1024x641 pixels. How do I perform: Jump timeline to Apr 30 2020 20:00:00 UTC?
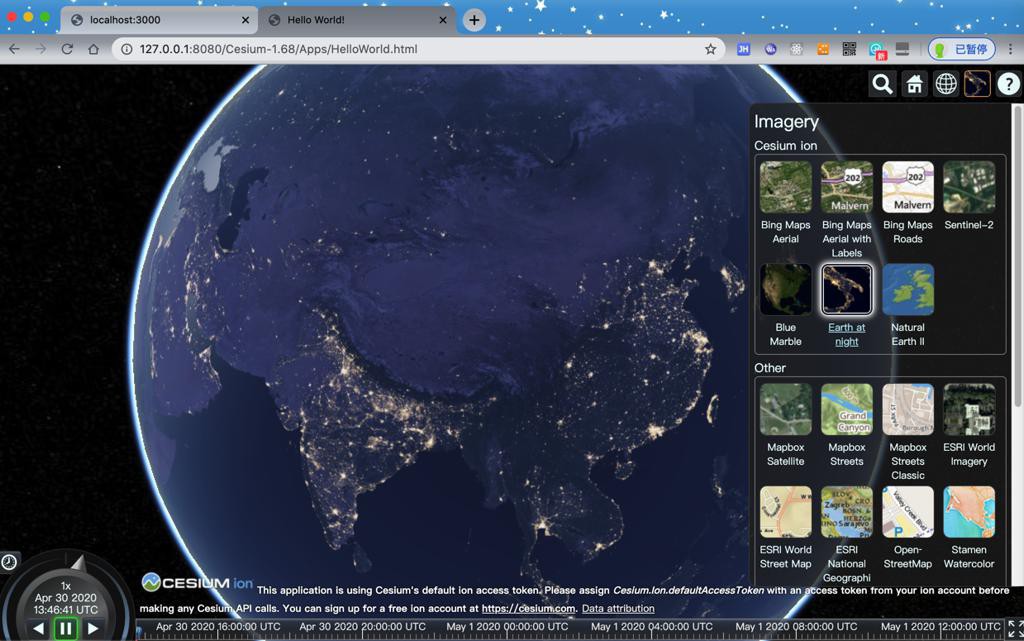tap(362, 627)
